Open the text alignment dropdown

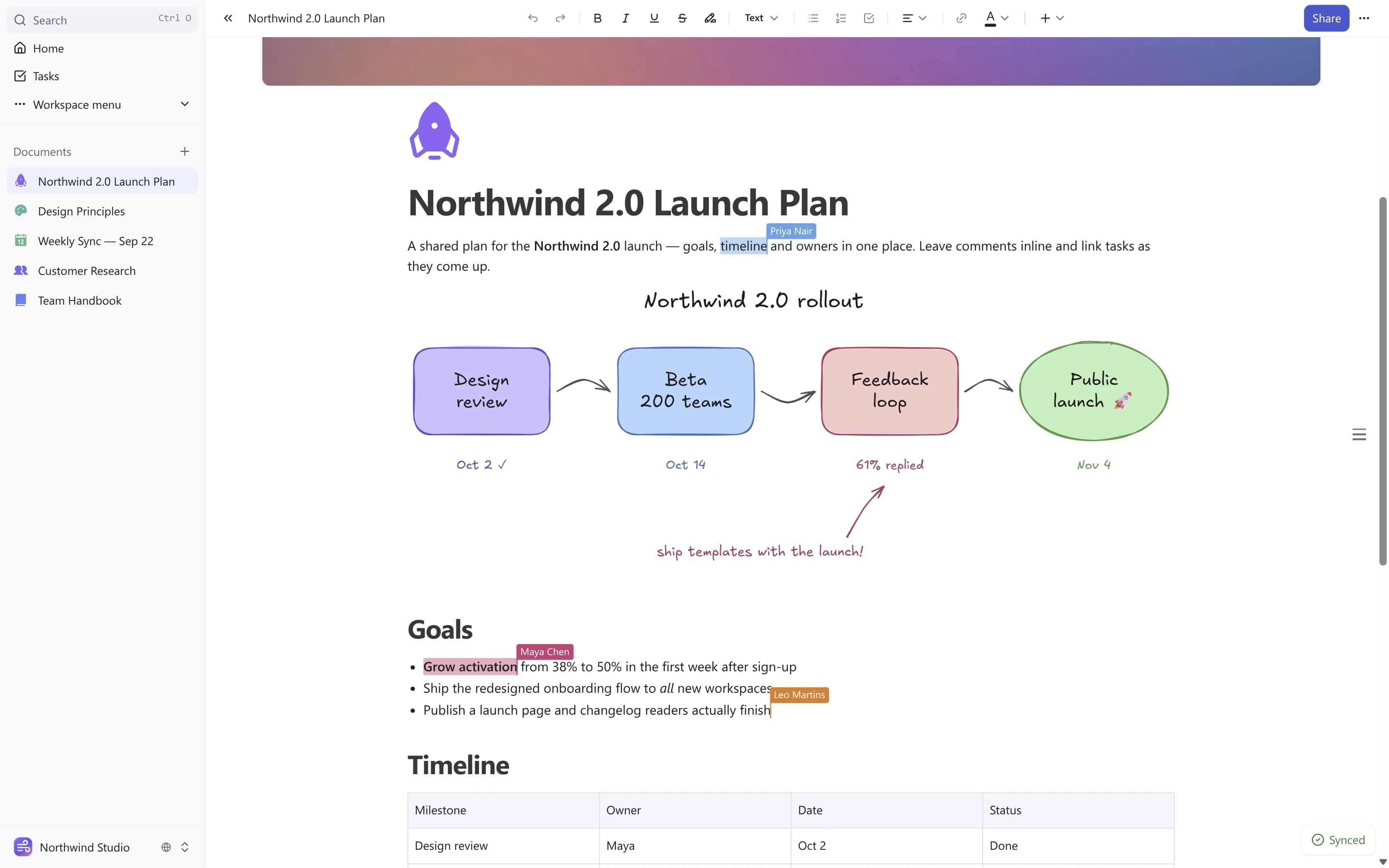(914, 18)
